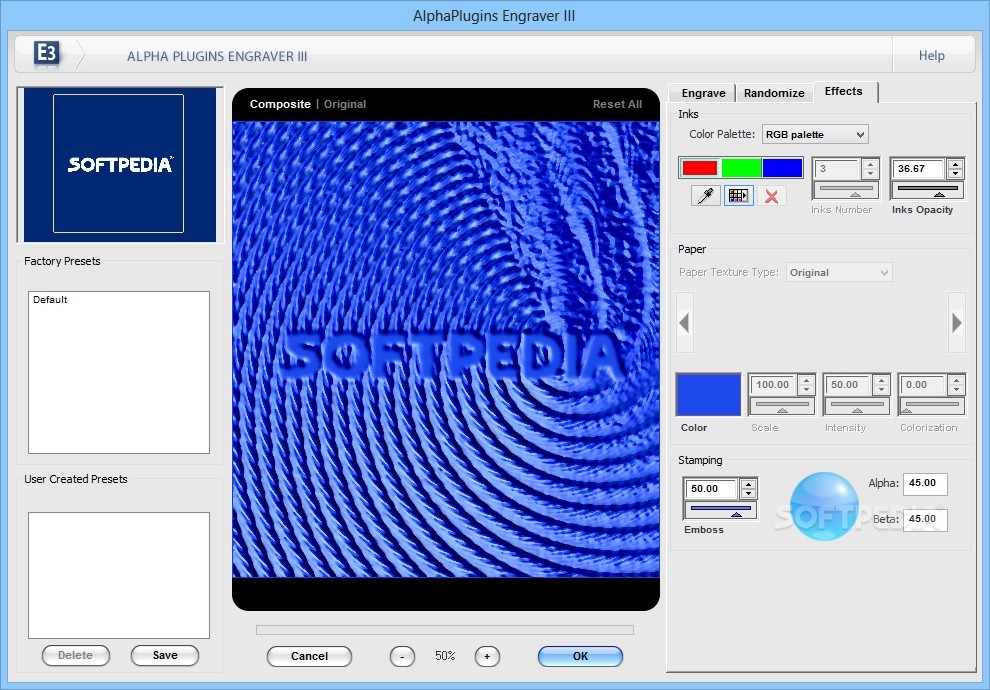The image size is (990, 690).
Task: Delete ink with the red X icon
Action: pos(771,196)
